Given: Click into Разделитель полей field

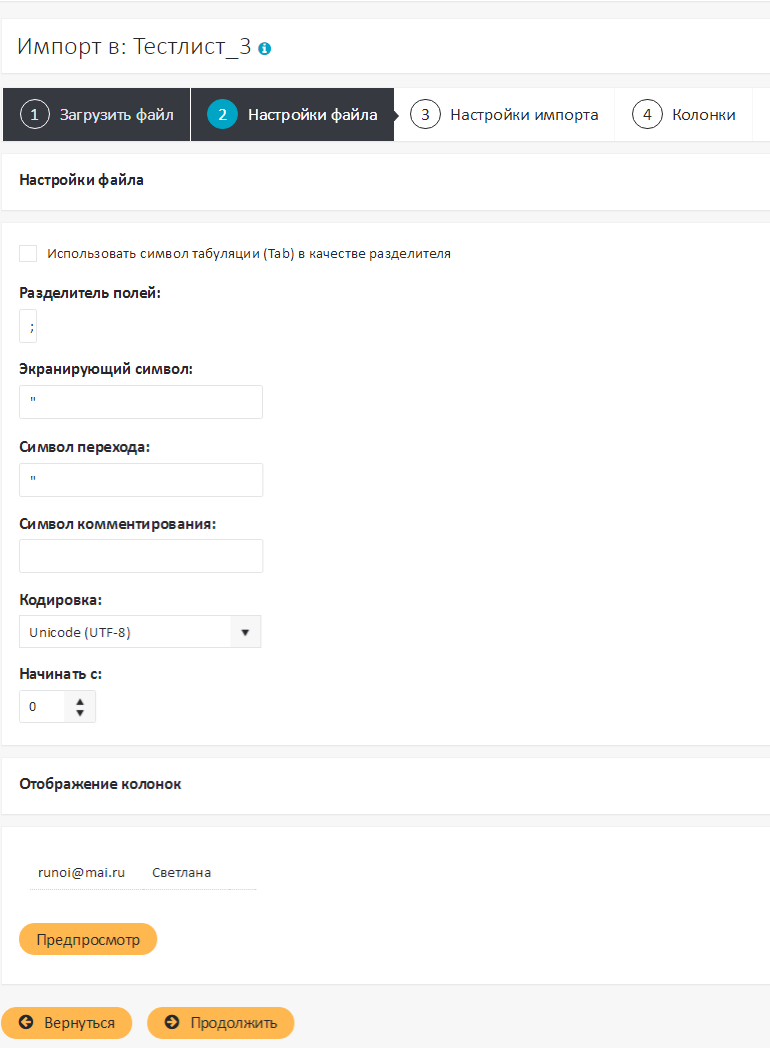Looking at the screenshot, I should [x=28, y=326].
